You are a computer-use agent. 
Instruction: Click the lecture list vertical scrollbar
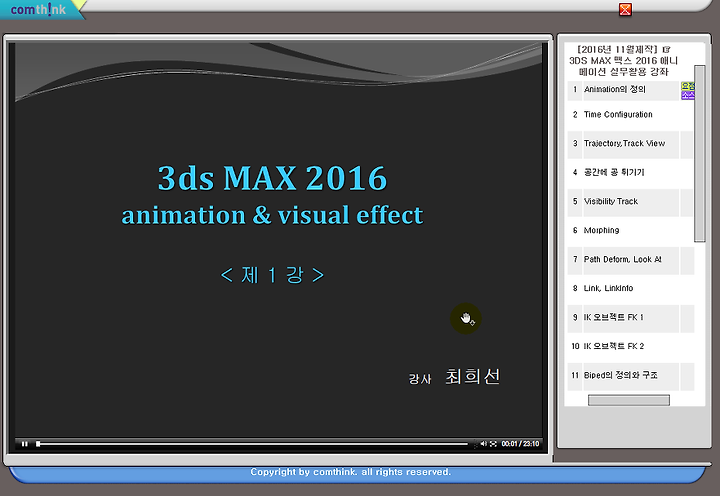coord(700,153)
